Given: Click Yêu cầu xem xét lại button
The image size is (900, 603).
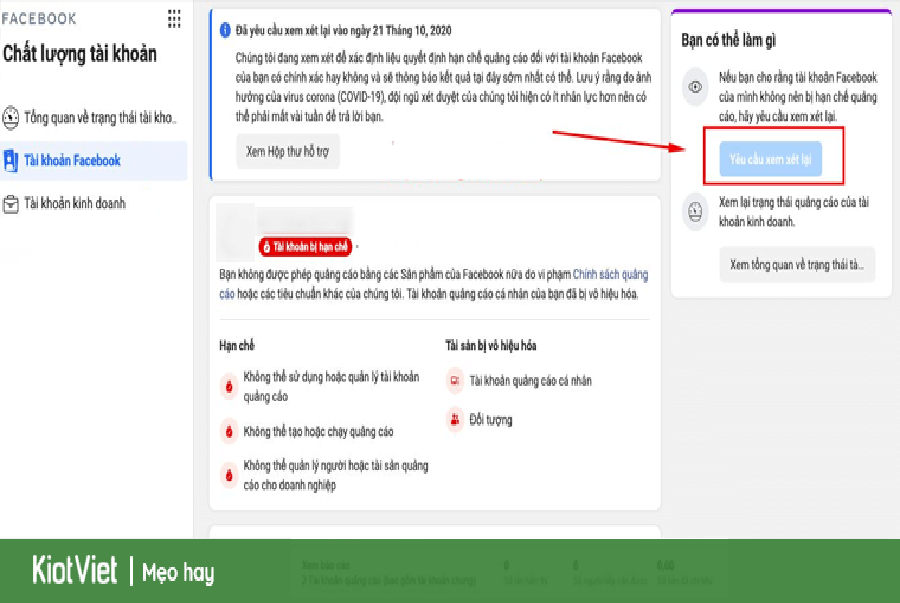Looking at the screenshot, I should click(x=770, y=159).
